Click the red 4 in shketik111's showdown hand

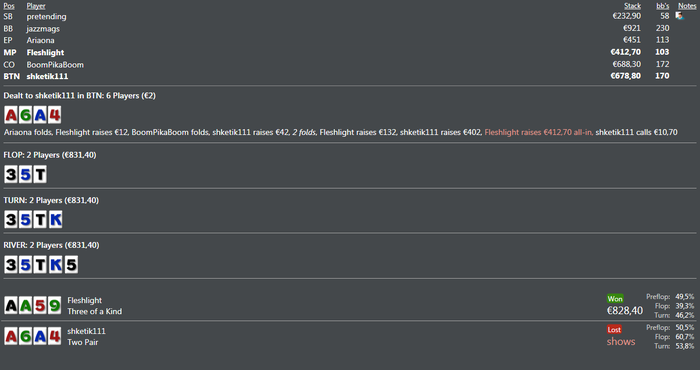(54, 336)
